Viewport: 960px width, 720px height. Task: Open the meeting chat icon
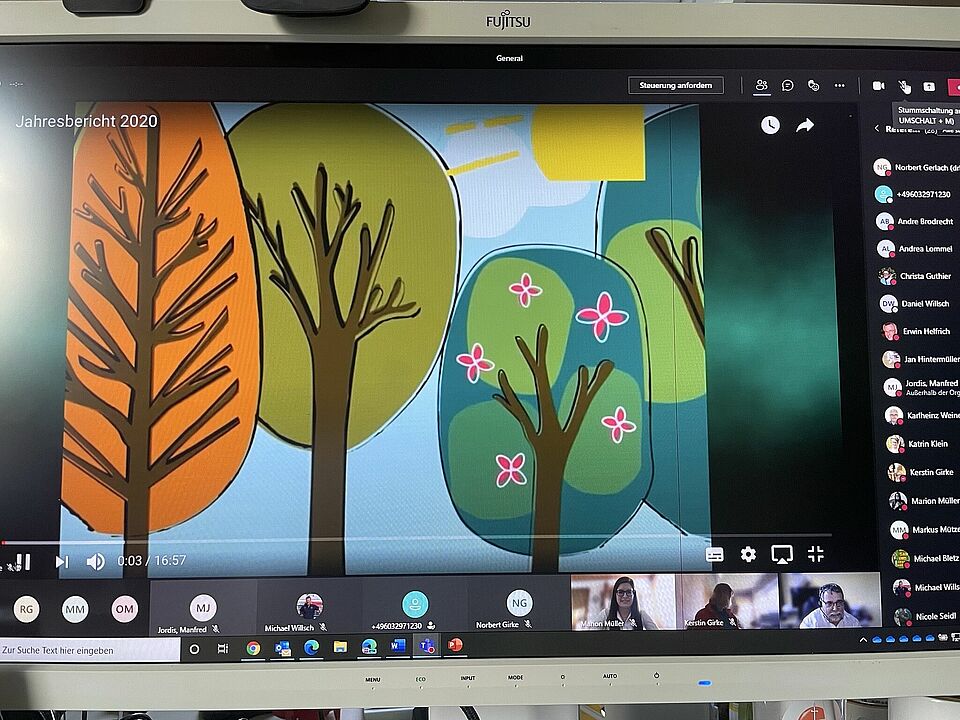click(x=787, y=86)
